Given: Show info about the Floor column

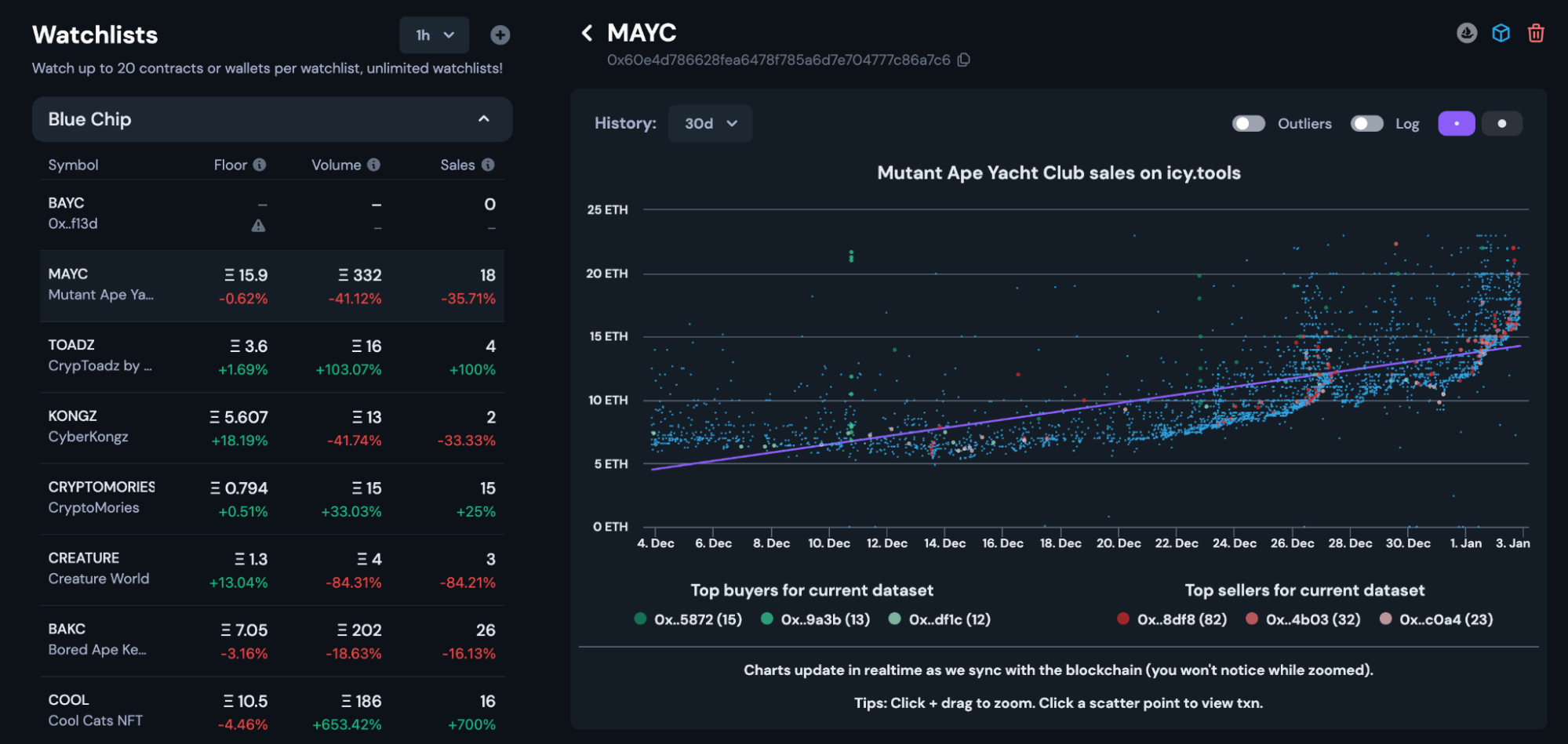Looking at the screenshot, I should (x=260, y=165).
